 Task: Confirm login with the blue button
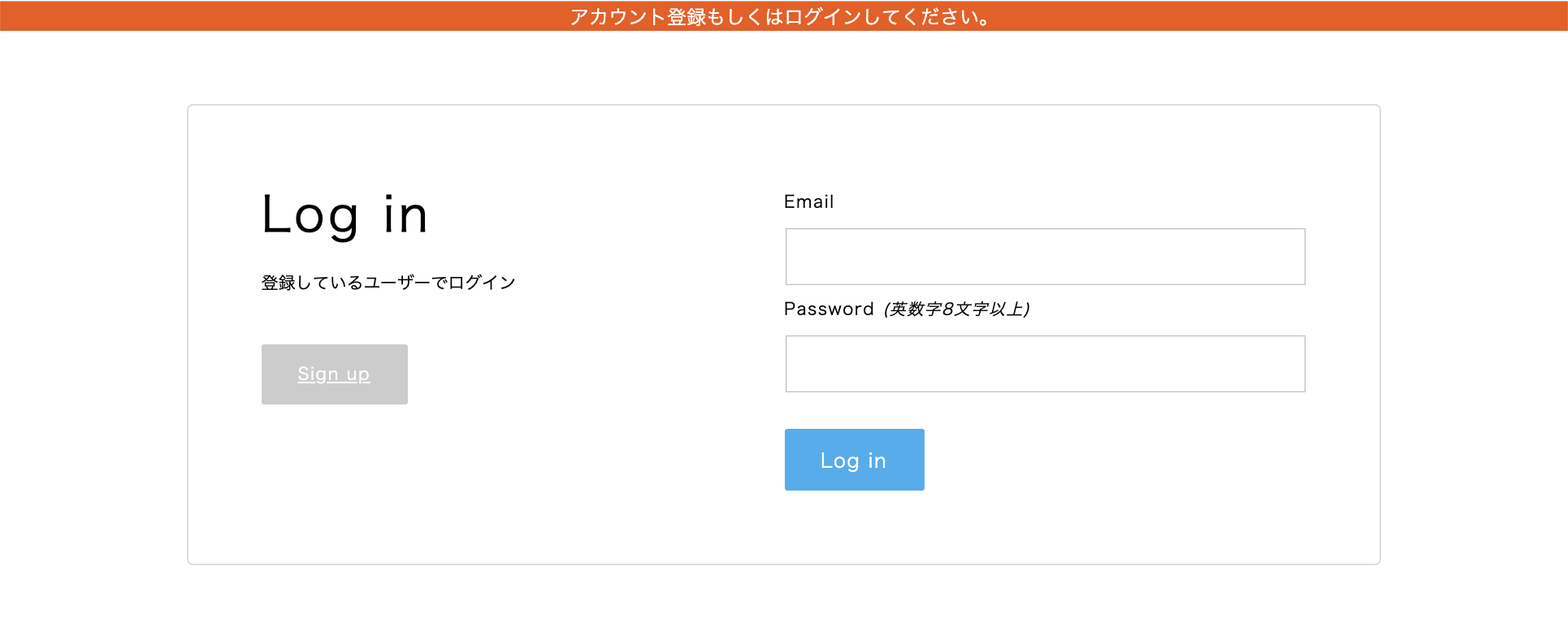tap(854, 459)
